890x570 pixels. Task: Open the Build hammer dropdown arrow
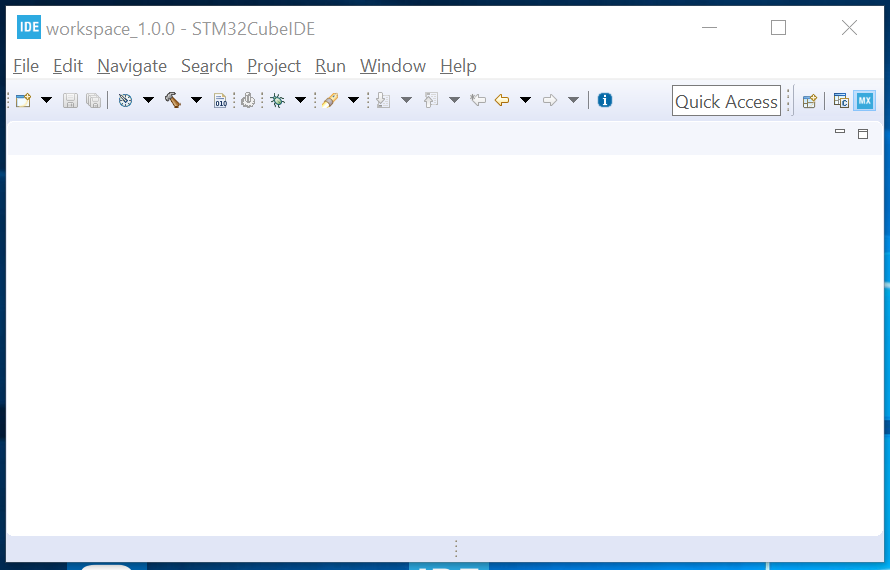click(196, 100)
